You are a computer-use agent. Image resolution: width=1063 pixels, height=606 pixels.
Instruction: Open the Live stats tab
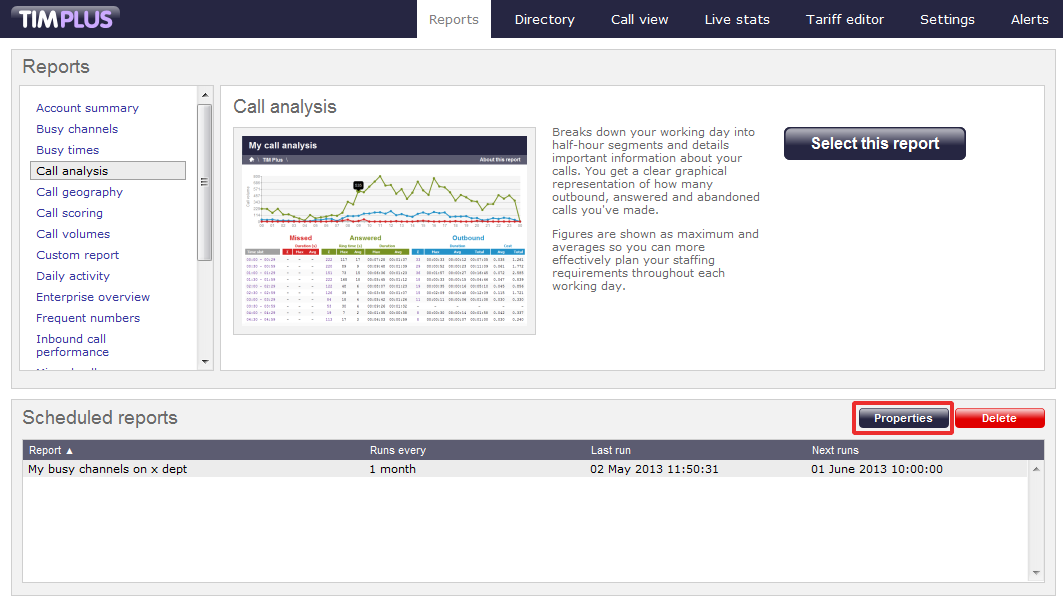click(x=737, y=19)
